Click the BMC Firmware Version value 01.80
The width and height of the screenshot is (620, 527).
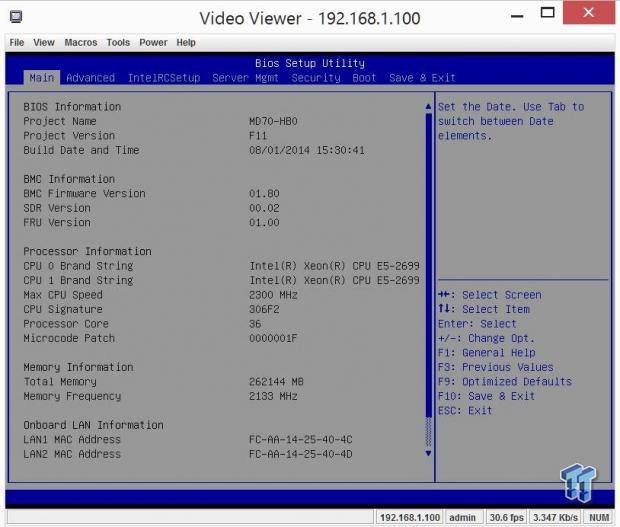pyautogui.click(x=264, y=193)
